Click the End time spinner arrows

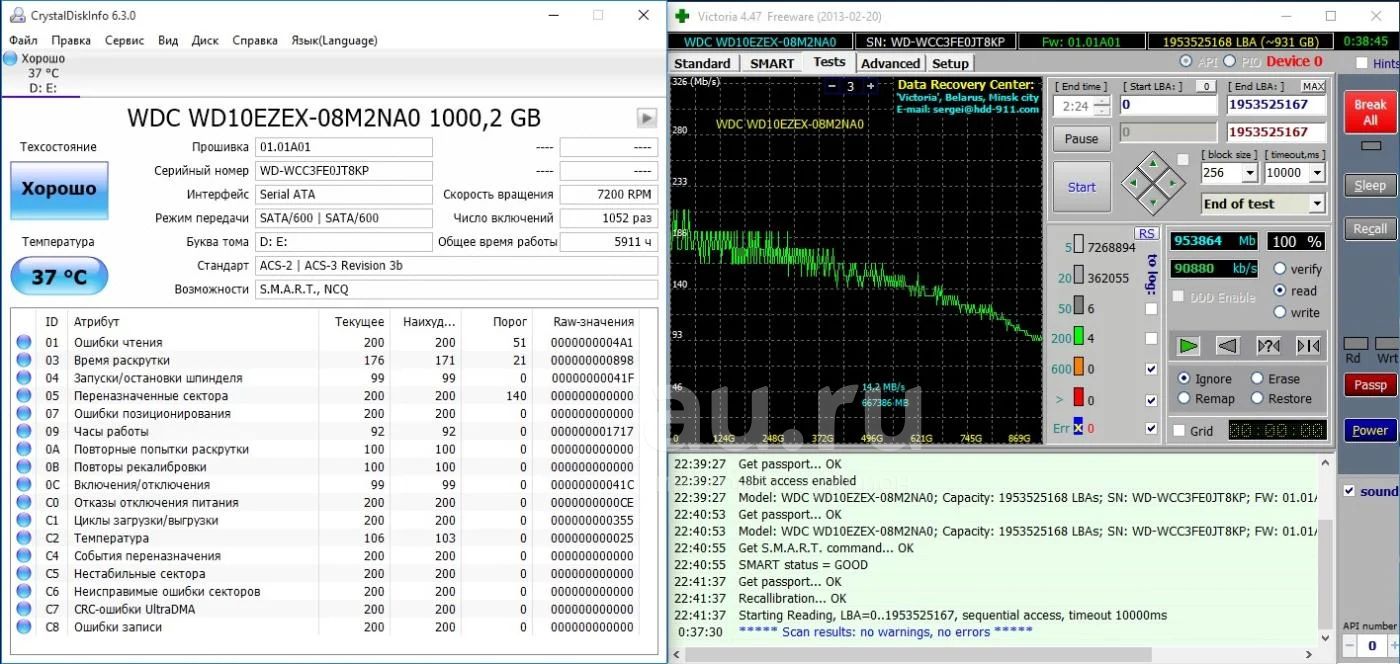[1101, 106]
